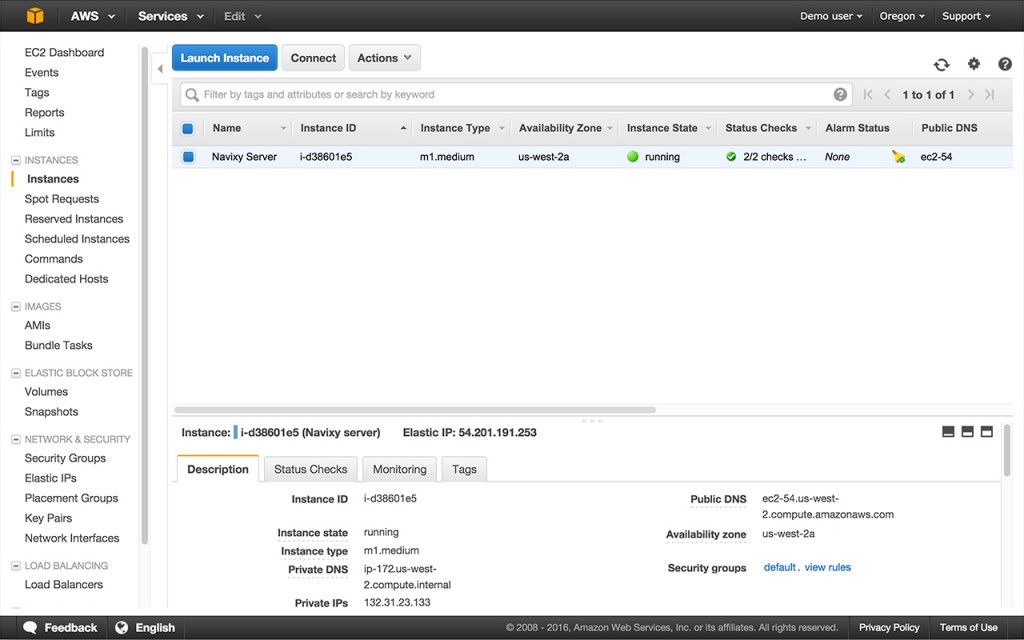
Task: Toggle the select-all instances checkbox
Action: (187, 129)
